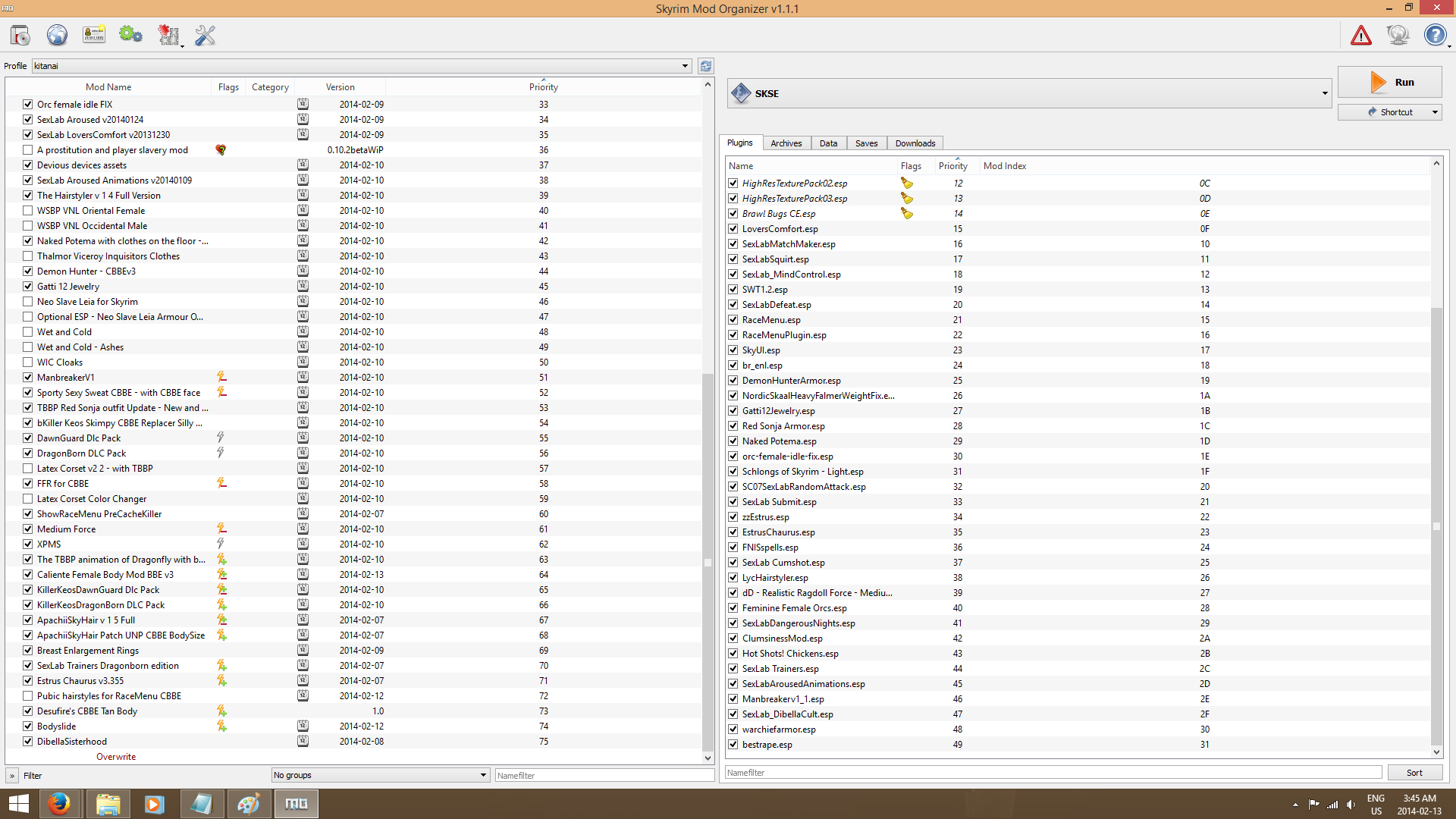Focus the mod list Namefilter field
Image resolution: width=1456 pixels, height=819 pixels.
[x=604, y=776]
